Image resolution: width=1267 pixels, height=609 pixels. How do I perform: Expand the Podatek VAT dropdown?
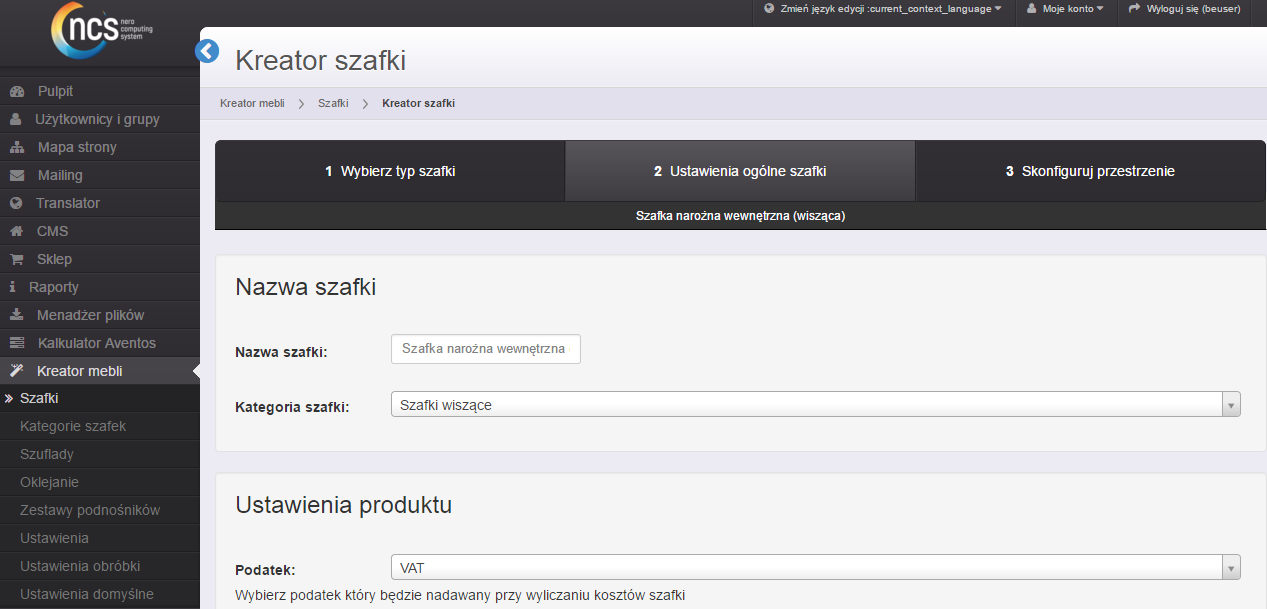[815, 568]
